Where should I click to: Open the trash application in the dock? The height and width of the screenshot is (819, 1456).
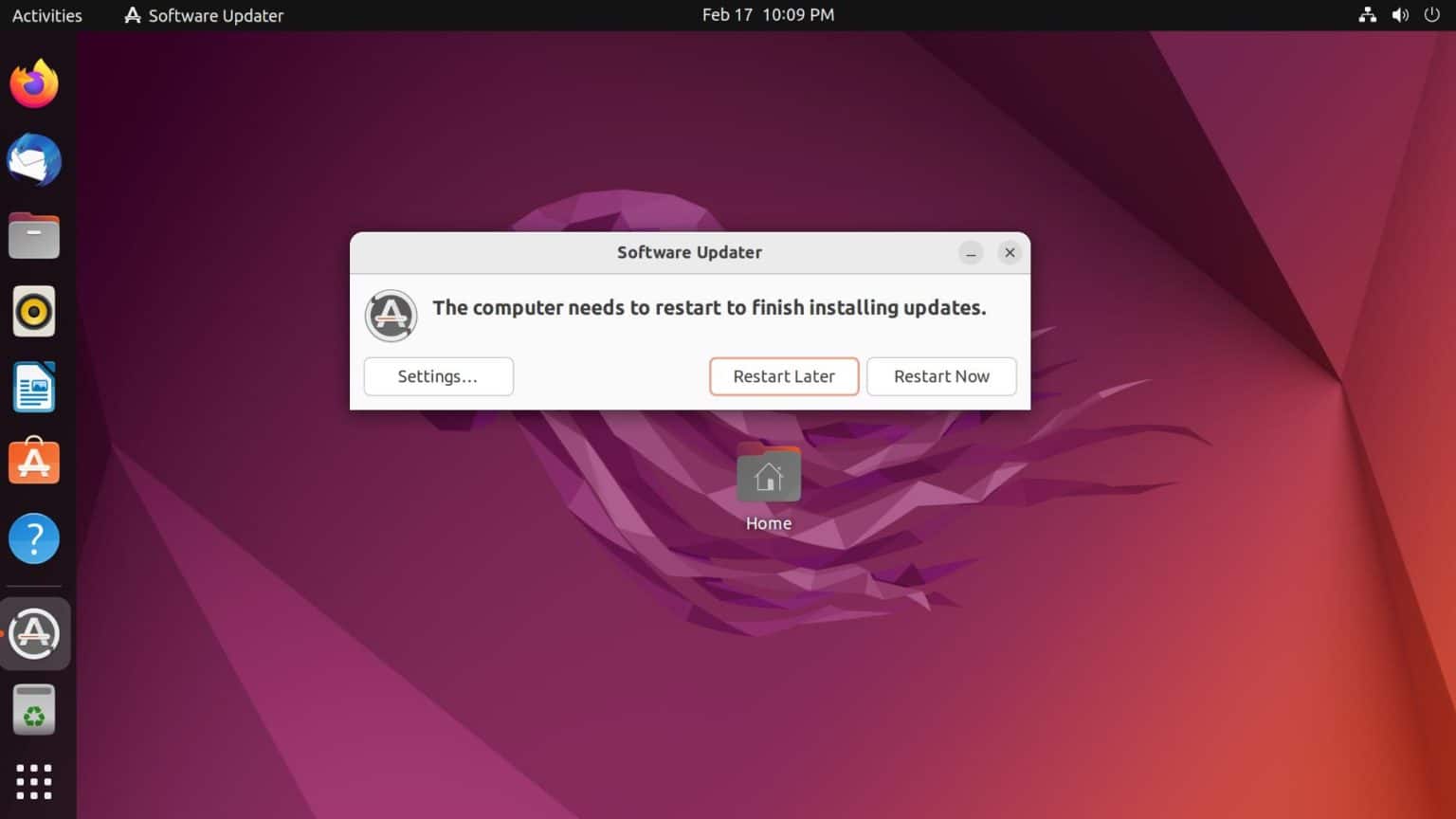(34, 709)
